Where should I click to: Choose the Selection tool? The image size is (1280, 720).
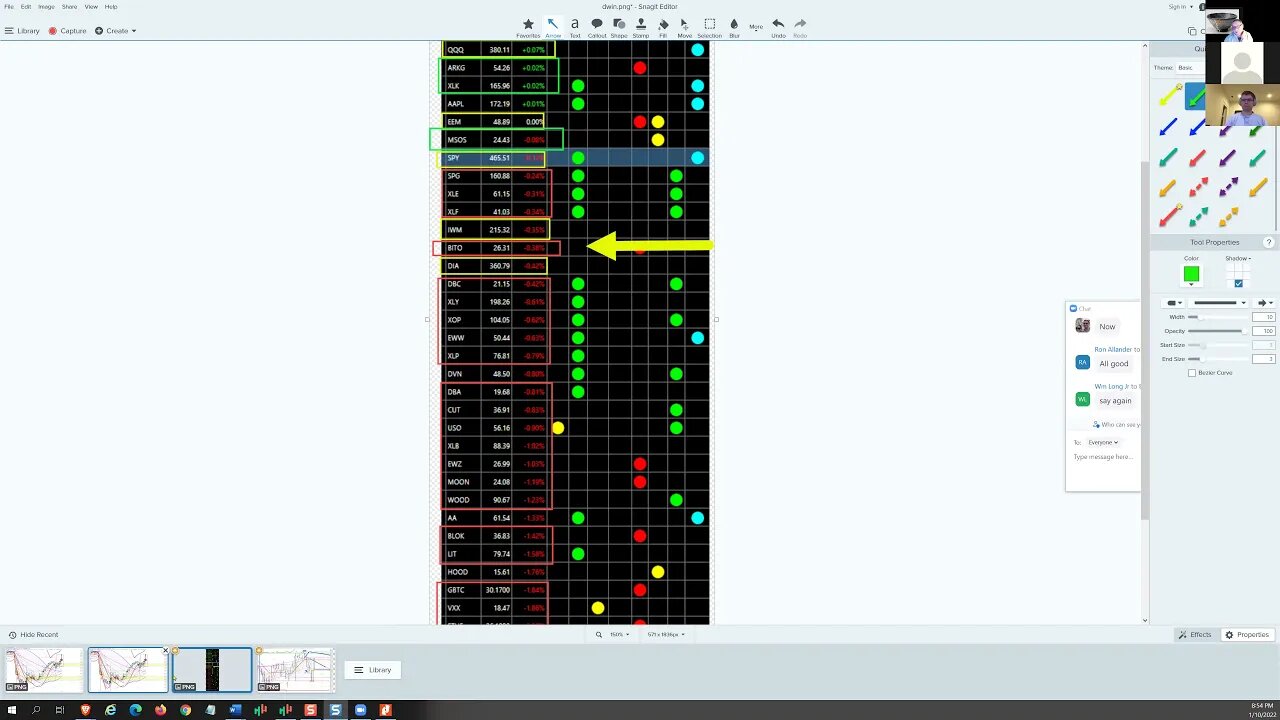[709, 27]
